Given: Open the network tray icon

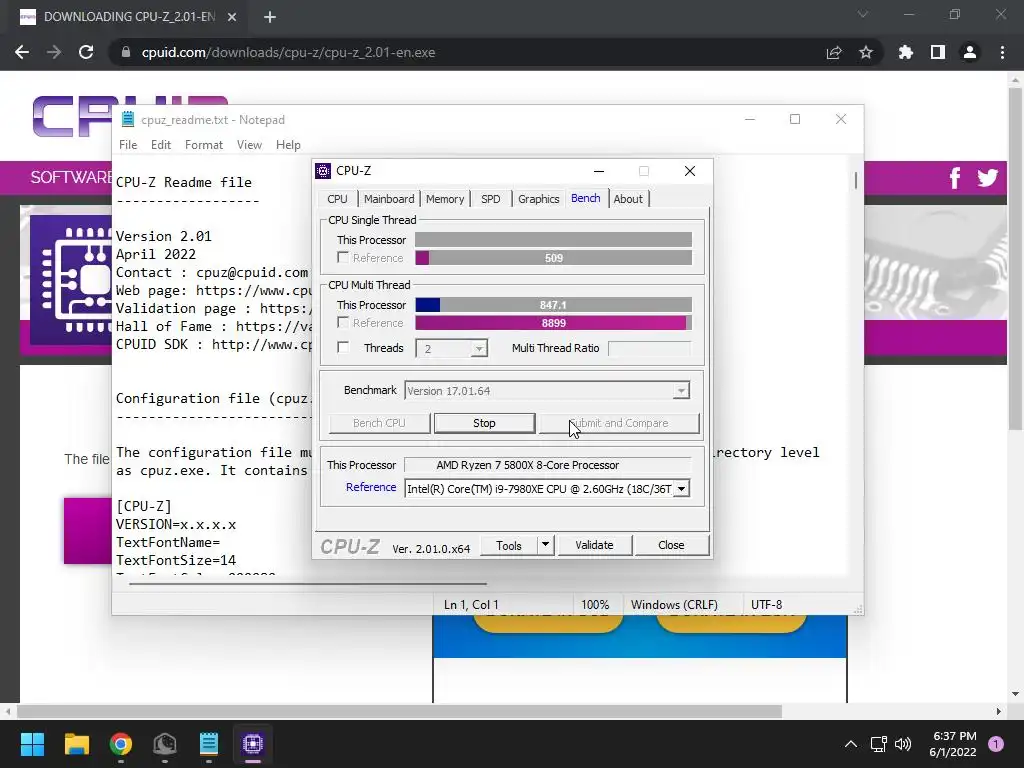Looking at the screenshot, I should coord(878,744).
